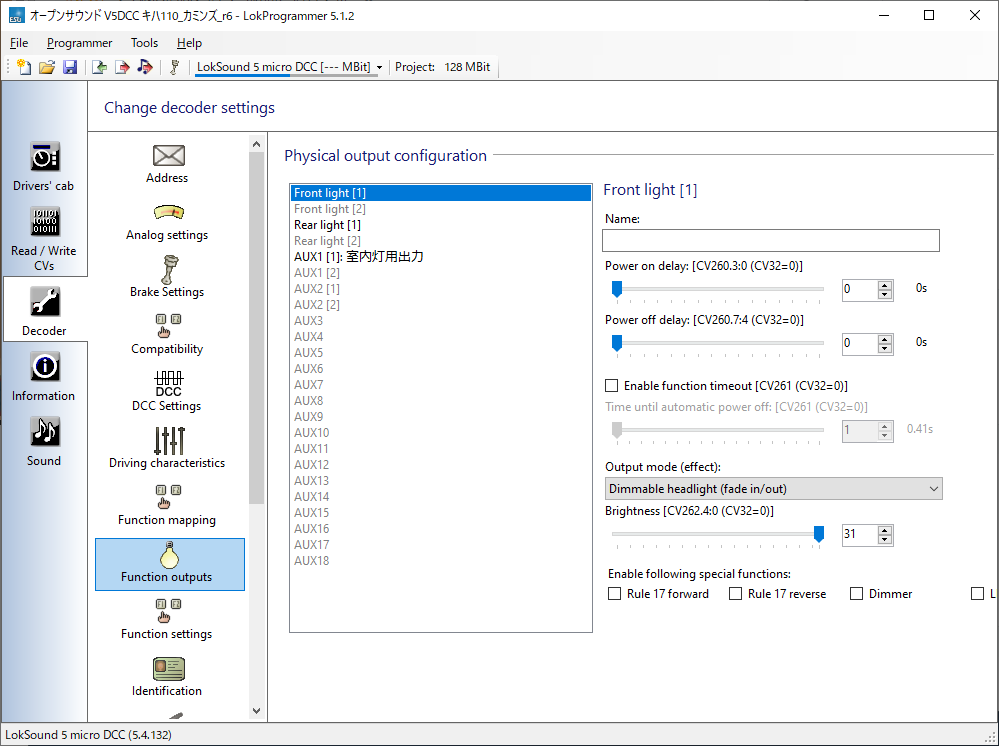Screen dimensions: 999x746
Task: Open the Output mode (effect) dropdown
Action: 773,489
